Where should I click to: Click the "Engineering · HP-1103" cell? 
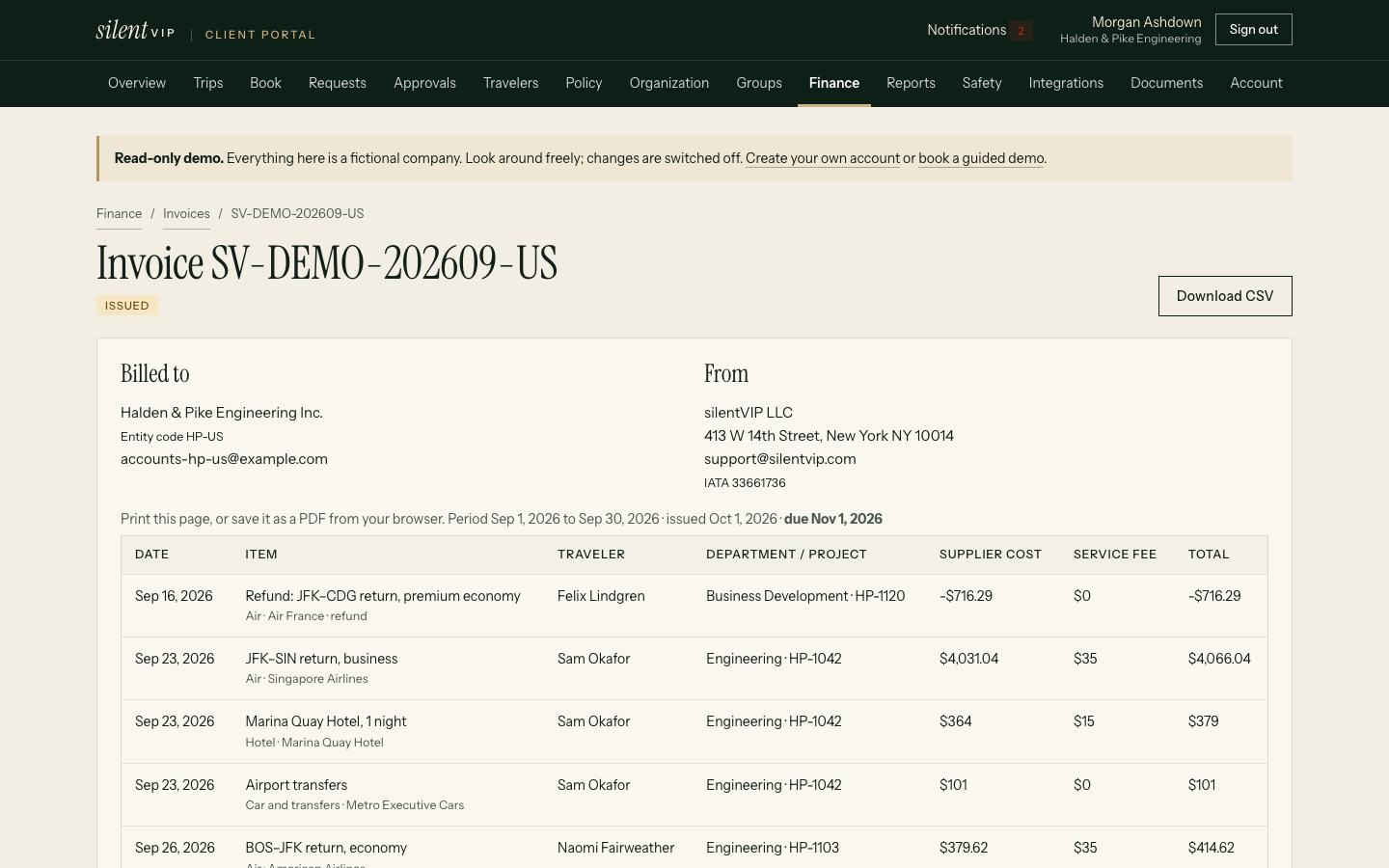[773, 848]
